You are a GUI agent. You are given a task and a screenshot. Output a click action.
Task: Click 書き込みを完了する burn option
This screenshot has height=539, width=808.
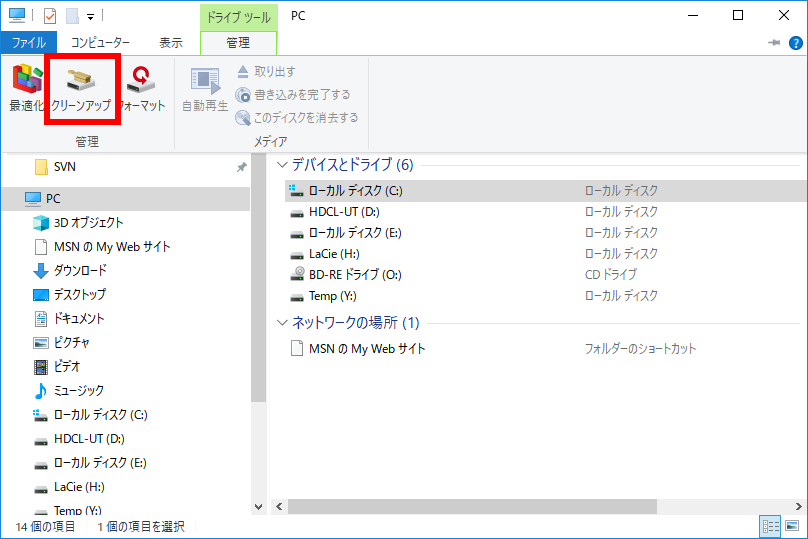click(x=293, y=95)
